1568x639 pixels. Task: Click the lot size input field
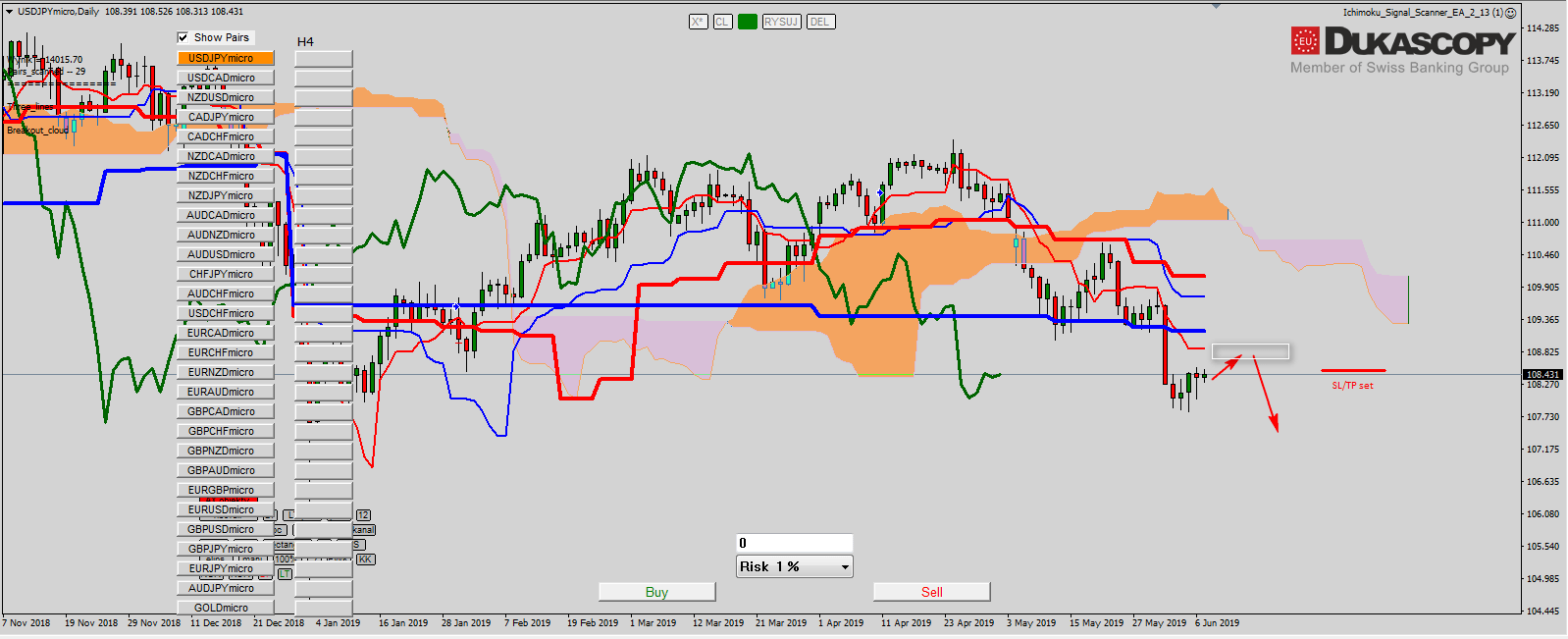794,543
